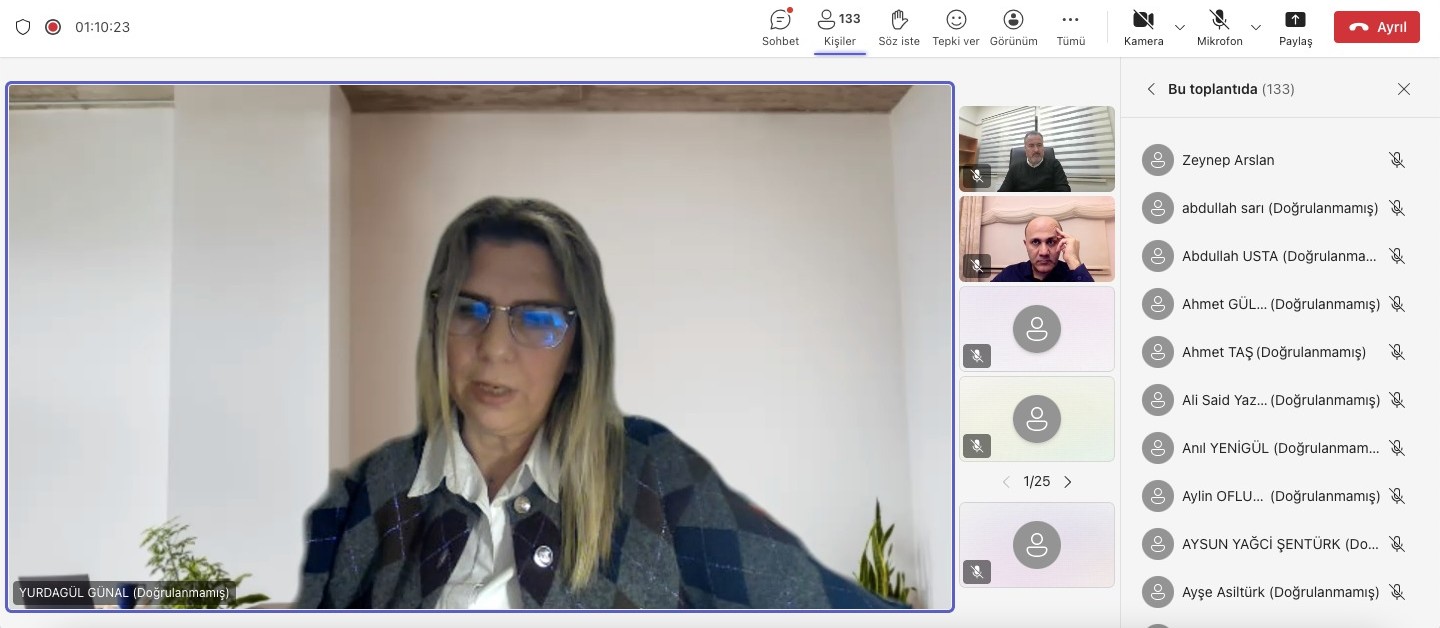Leave meeting with the Ayrıl button

click(x=1376, y=27)
